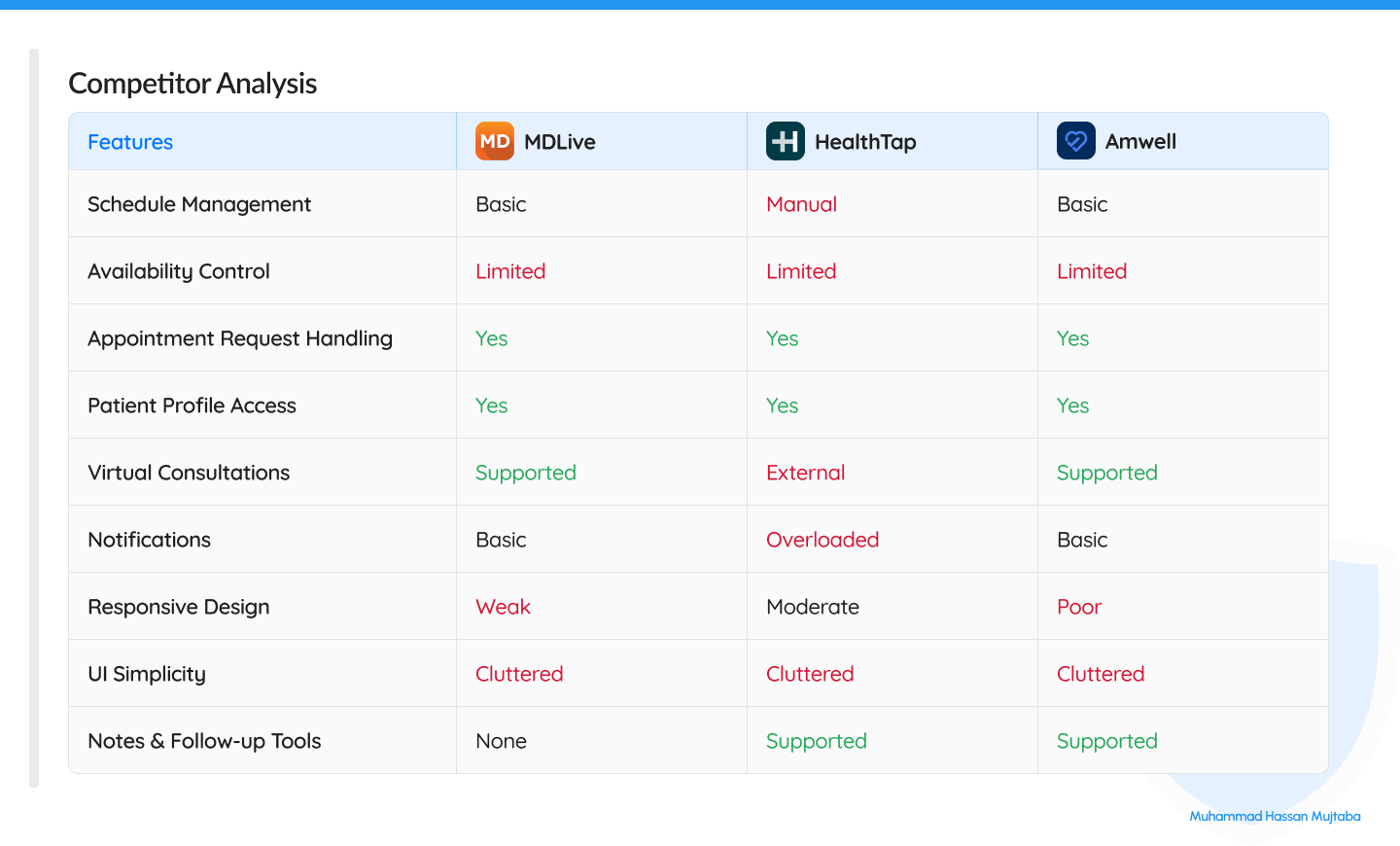Select the Cluttered value in the Amwell column
The image size is (1400, 846).
tap(1101, 673)
